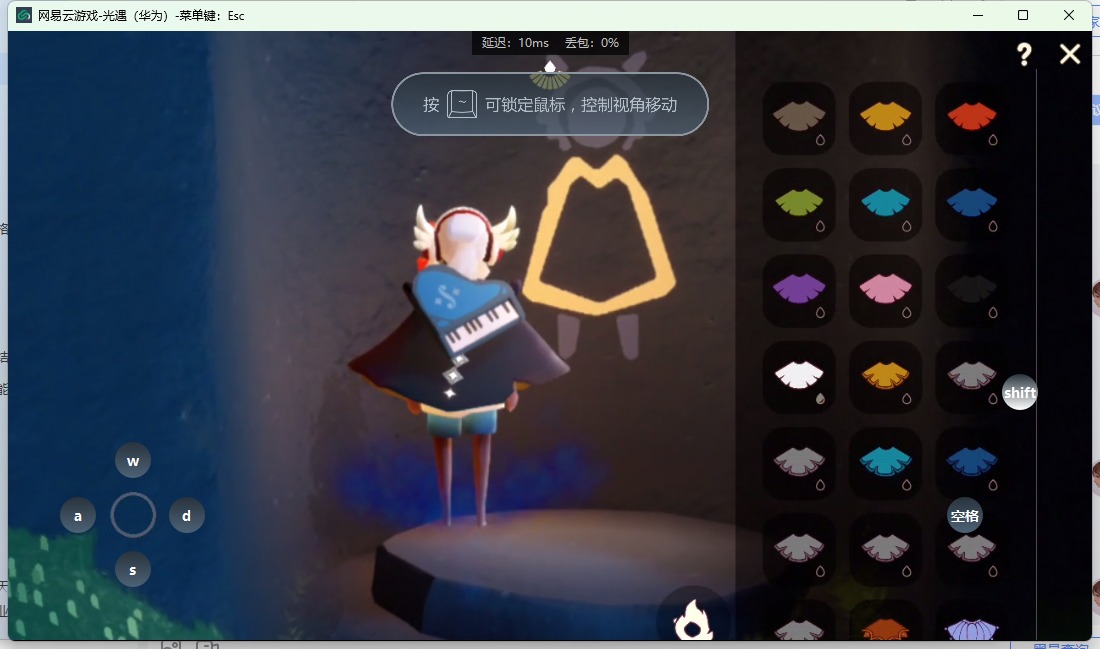The height and width of the screenshot is (649, 1100).
Task: Tap the shift on-screen key
Action: coord(1019,393)
